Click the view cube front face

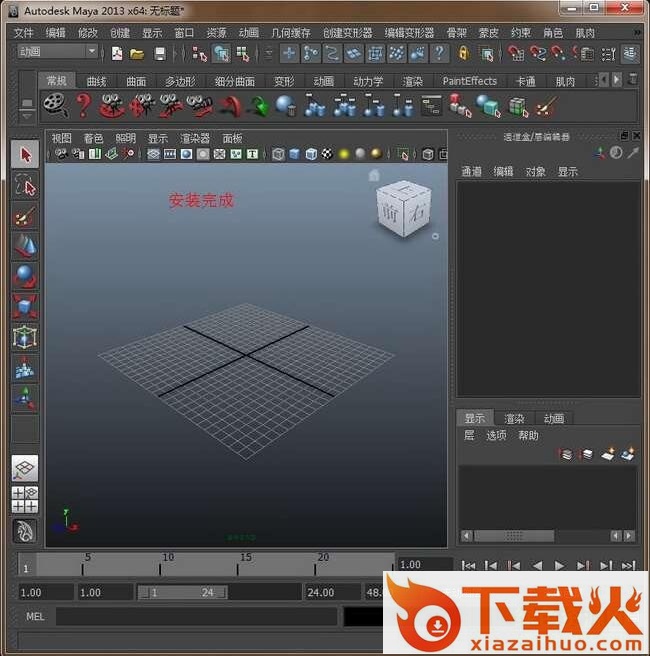click(391, 214)
